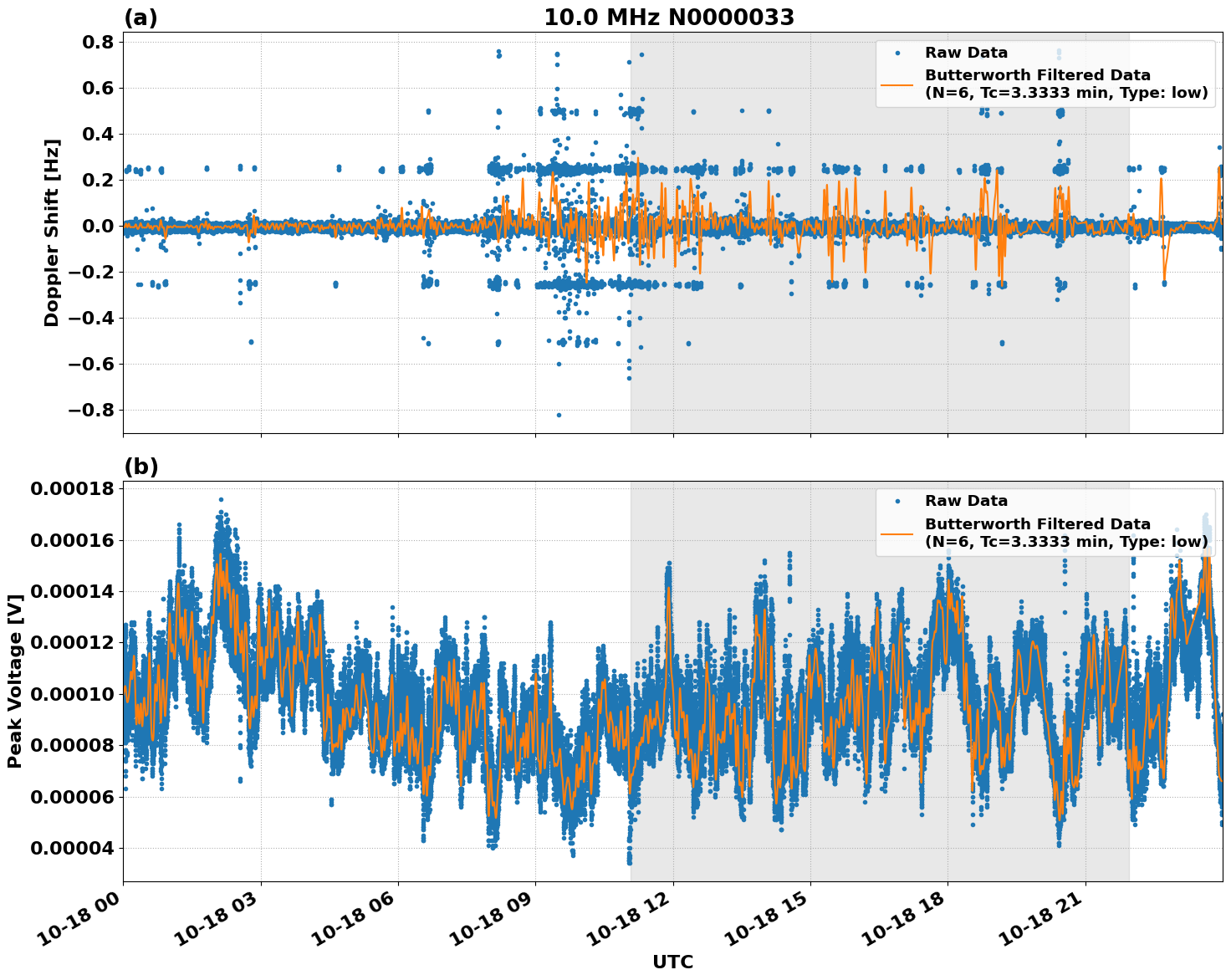Select the panel label (b)

tap(140, 465)
